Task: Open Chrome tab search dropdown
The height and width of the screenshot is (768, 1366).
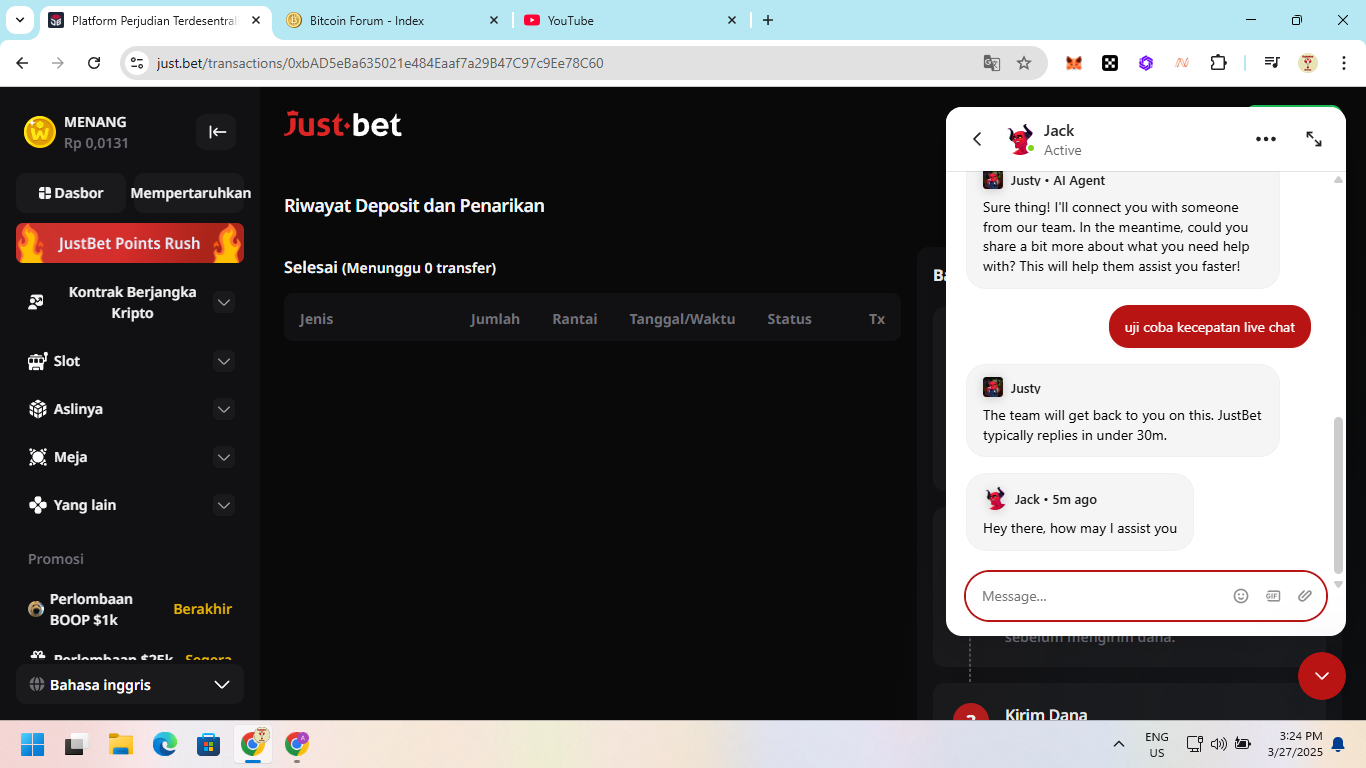Action: (19, 20)
